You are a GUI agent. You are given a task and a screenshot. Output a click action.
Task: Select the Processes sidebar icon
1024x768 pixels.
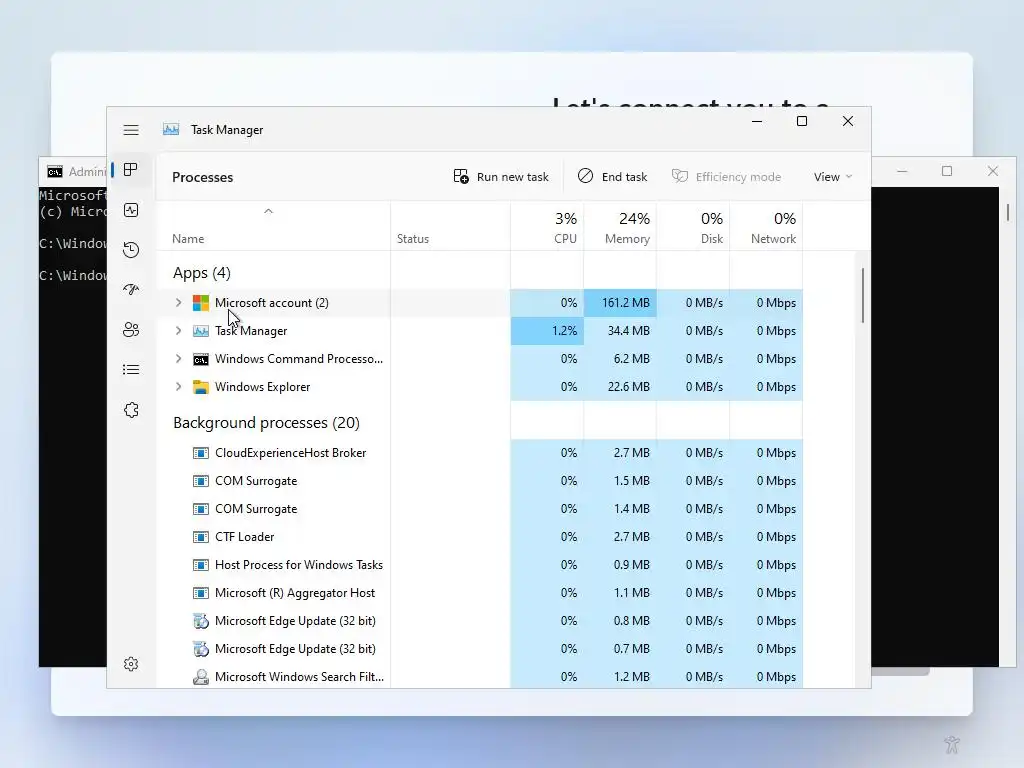[x=131, y=170]
